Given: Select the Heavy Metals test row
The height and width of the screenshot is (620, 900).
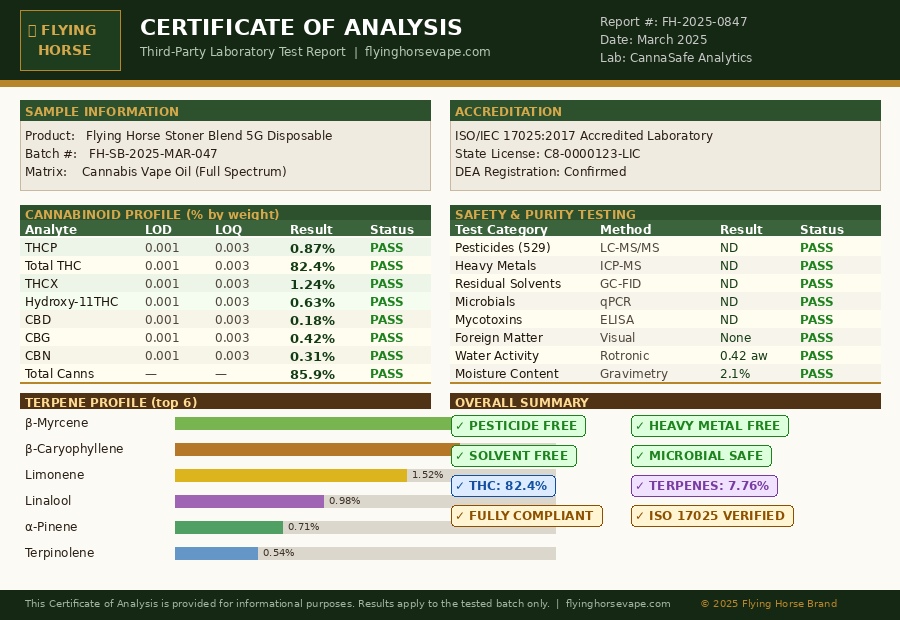Looking at the screenshot, I should pos(665,266).
